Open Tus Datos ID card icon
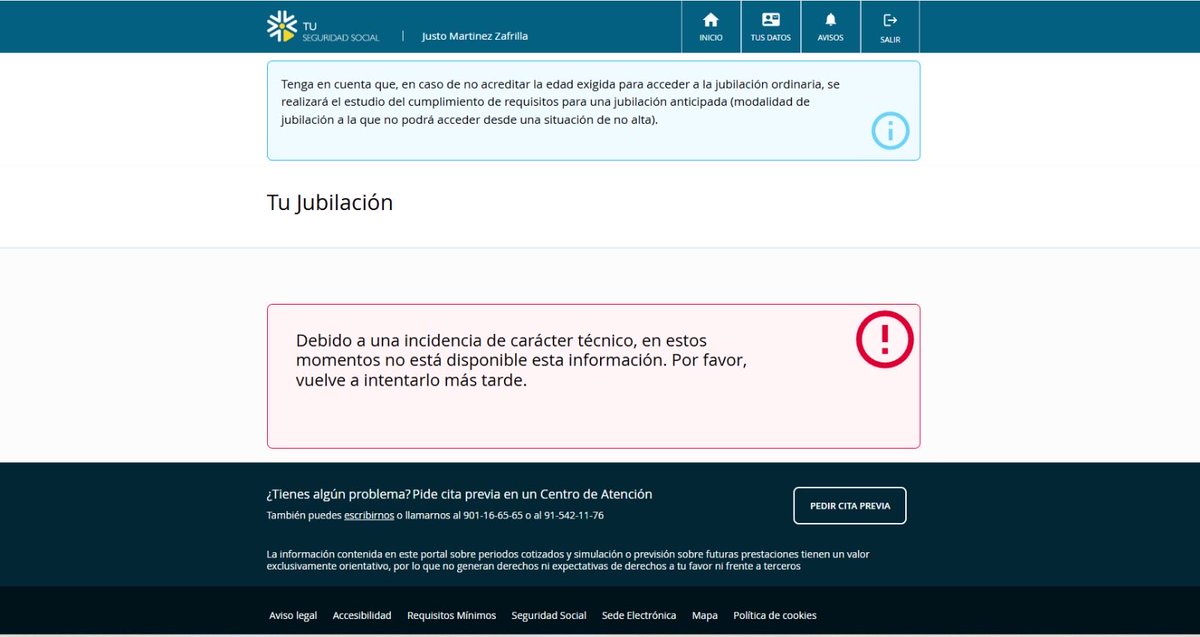 (x=770, y=27)
